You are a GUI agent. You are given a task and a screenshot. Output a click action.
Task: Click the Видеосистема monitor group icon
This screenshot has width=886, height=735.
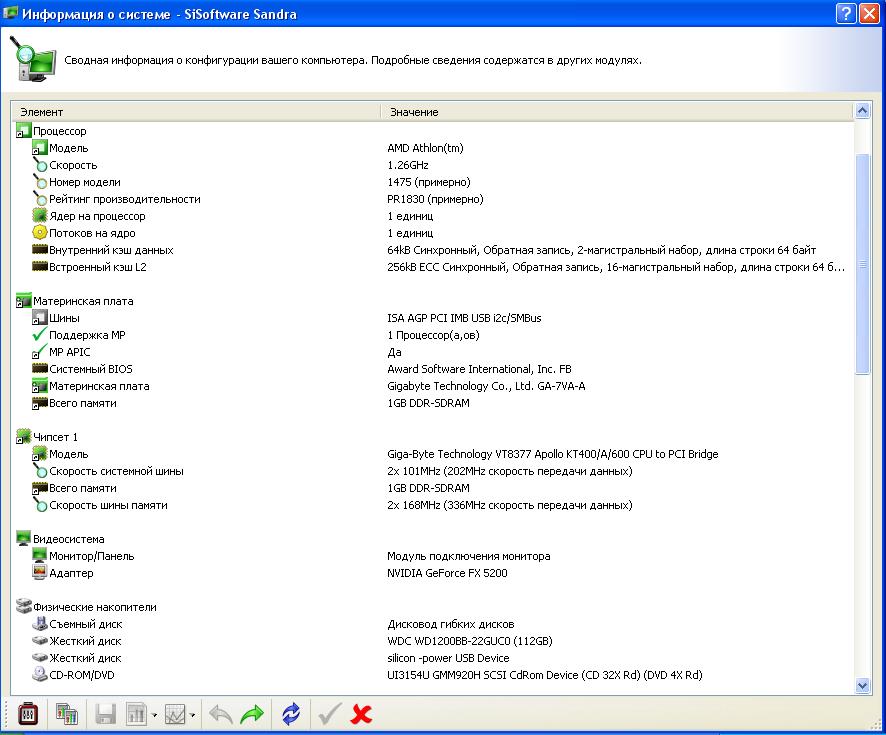(23, 539)
